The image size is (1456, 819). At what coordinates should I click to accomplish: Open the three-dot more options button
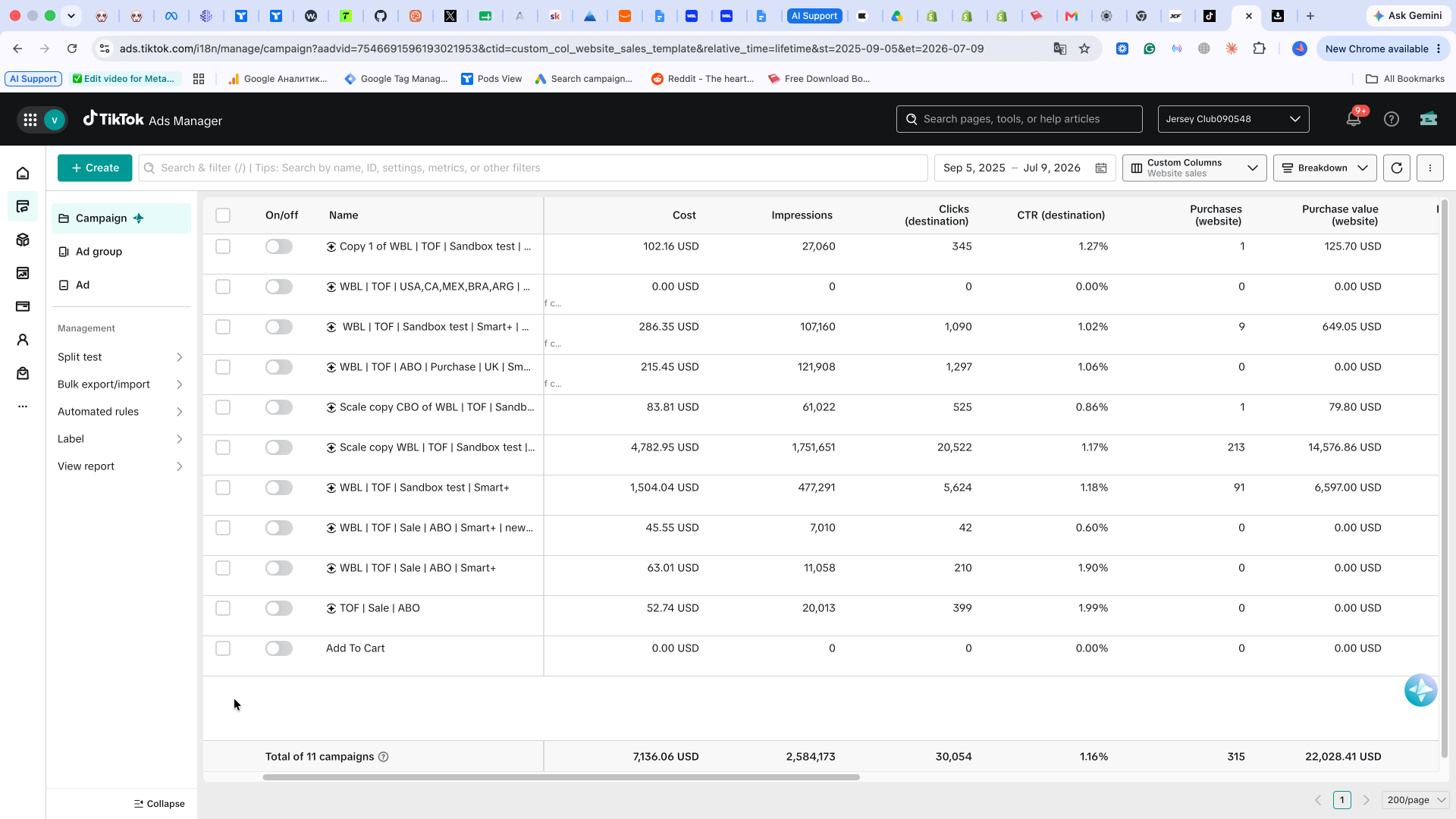(1430, 168)
